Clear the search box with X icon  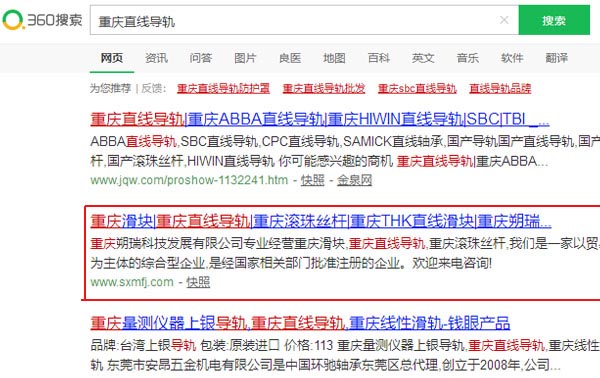pyautogui.click(x=504, y=20)
